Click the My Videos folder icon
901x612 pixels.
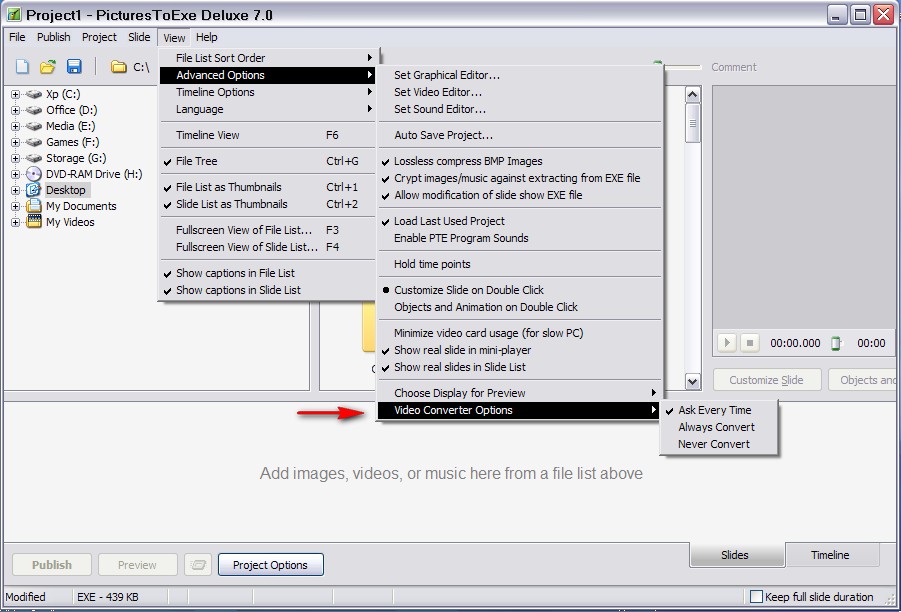pos(34,222)
